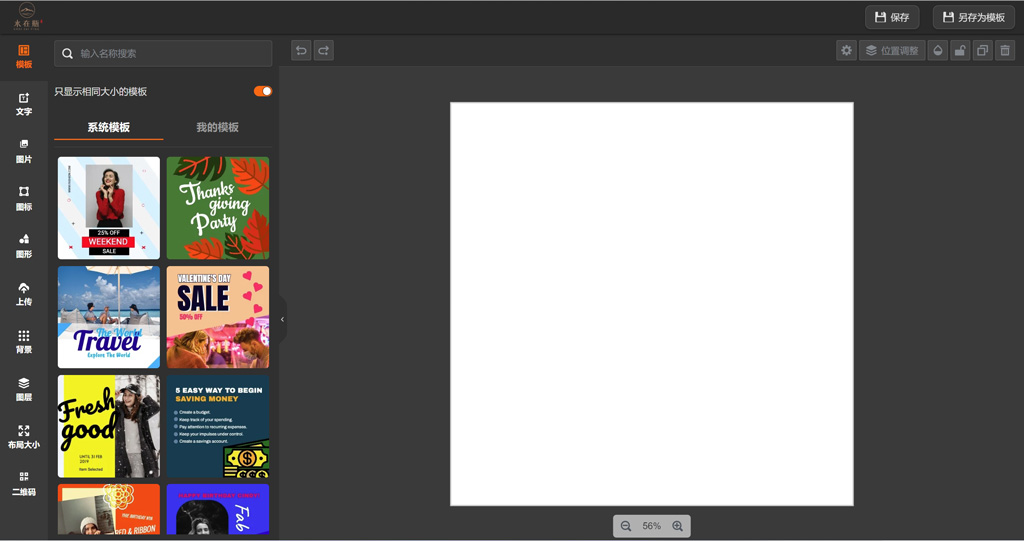
Task: Click the app logo in top-left
Action: coord(27,16)
